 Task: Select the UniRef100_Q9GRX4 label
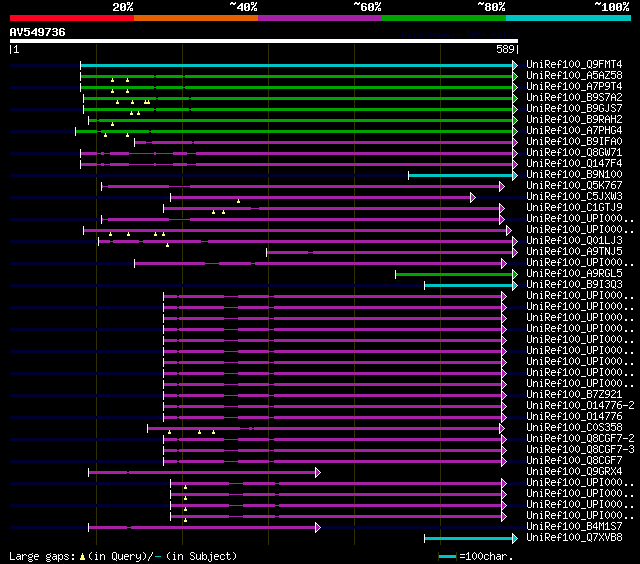[574, 472]
